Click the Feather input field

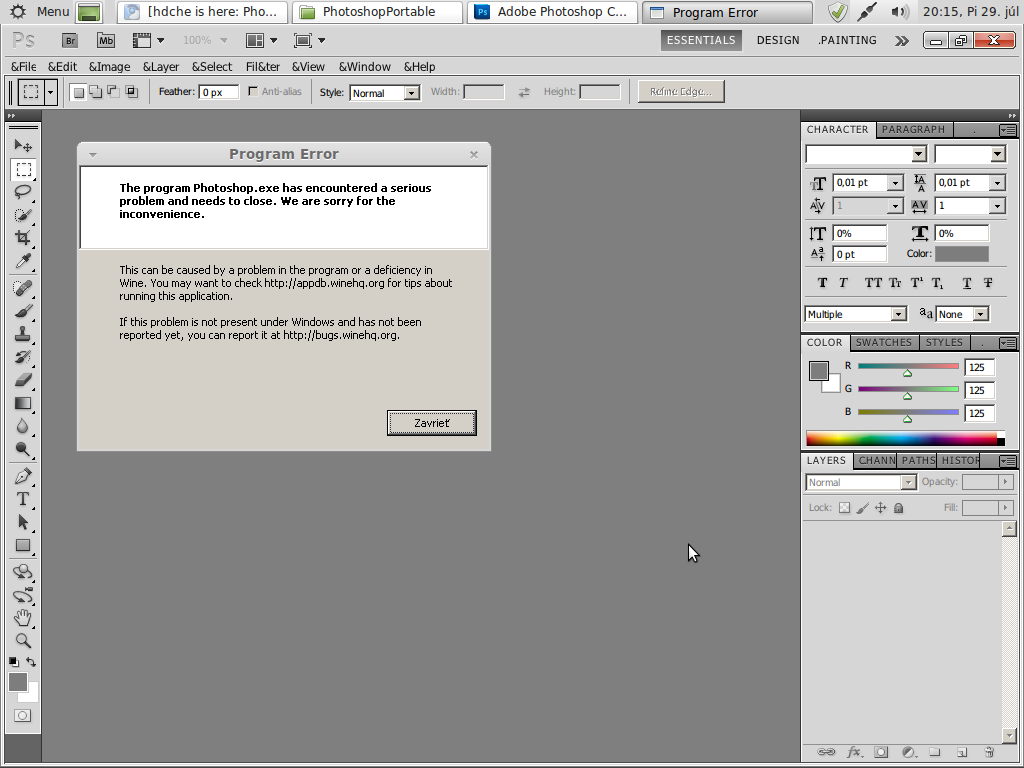click(219, 92)
